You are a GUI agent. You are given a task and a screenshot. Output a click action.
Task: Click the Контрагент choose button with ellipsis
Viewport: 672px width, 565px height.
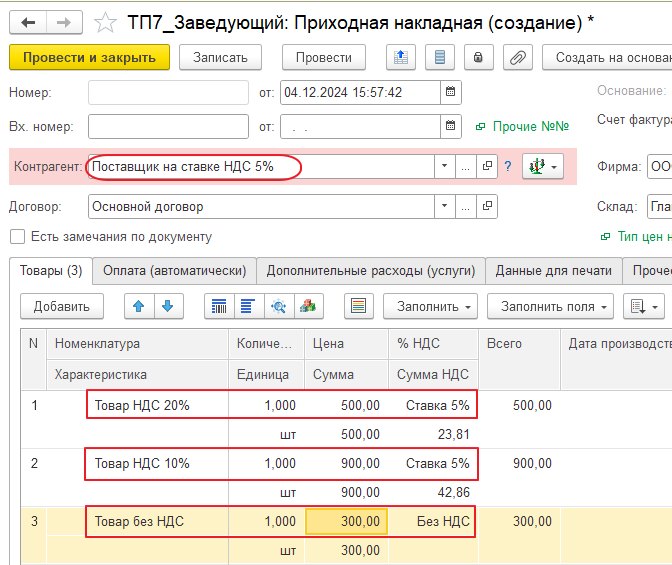click(x=466, y=166)
